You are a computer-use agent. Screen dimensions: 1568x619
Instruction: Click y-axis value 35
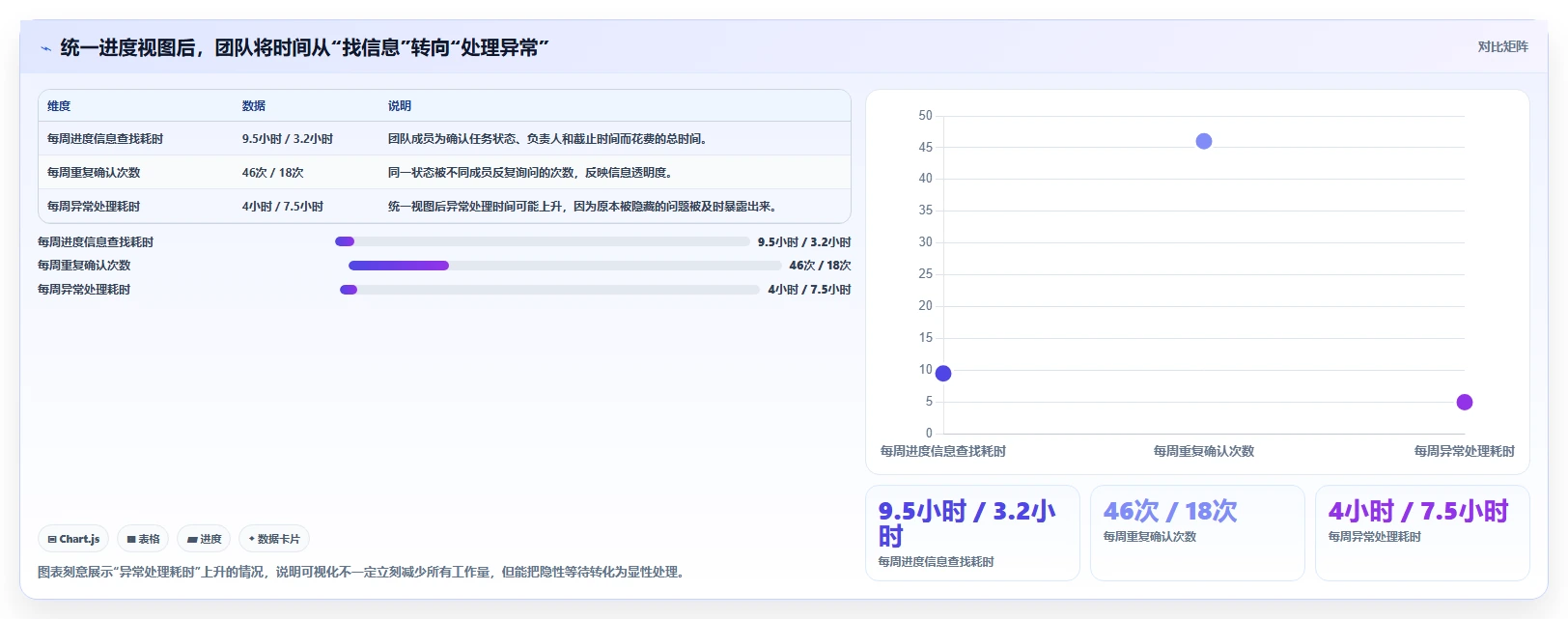click(x=926, y=211)
